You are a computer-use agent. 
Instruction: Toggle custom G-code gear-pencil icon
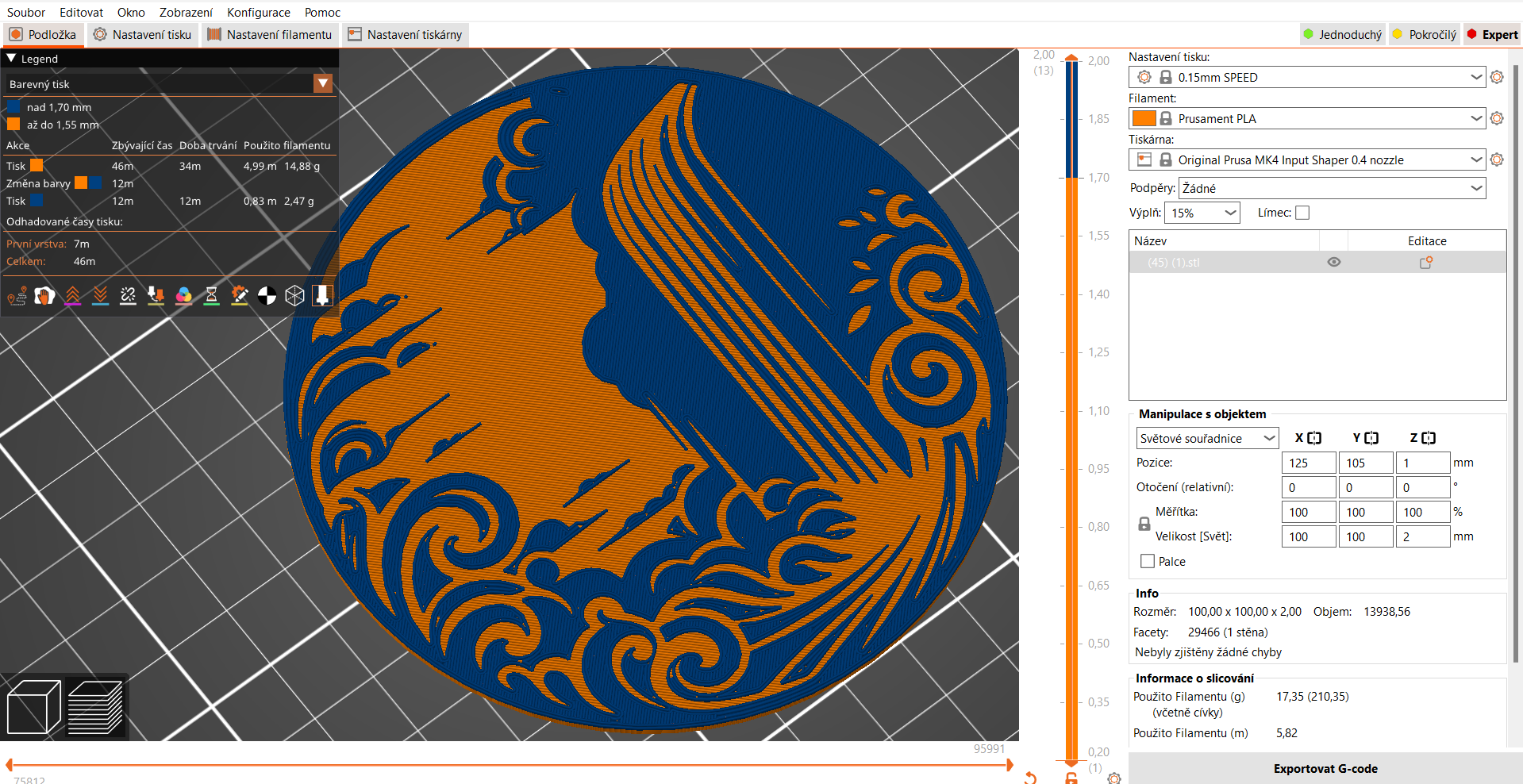click(239, 296)
